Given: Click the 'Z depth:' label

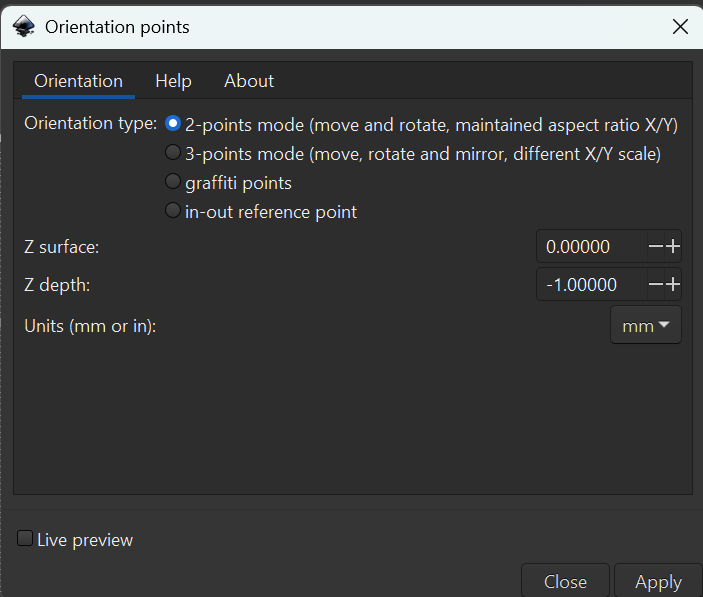Looking at the screenshot, I should pos(57,285).
